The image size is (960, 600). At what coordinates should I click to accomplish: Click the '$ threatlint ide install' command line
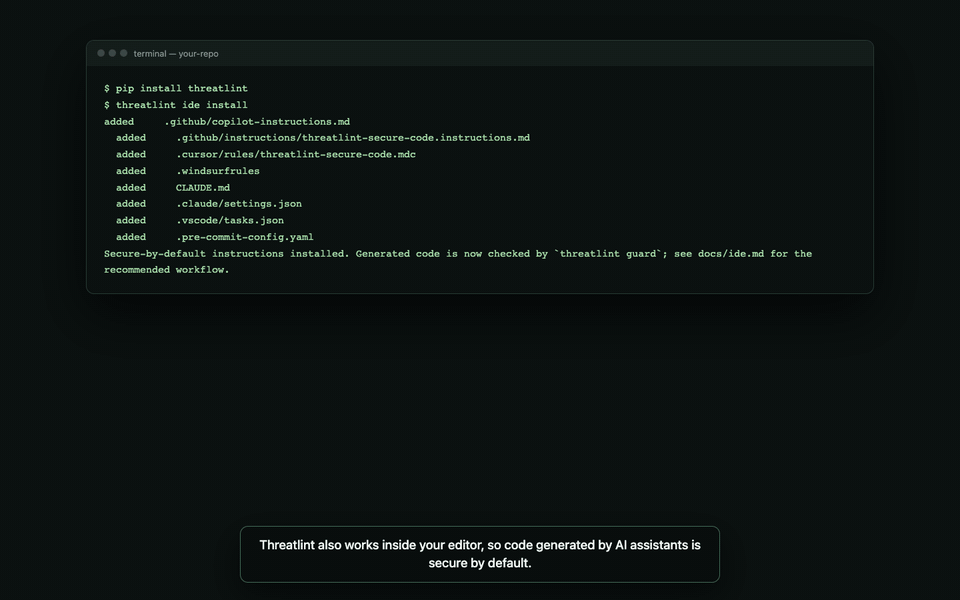click(176, 105)
